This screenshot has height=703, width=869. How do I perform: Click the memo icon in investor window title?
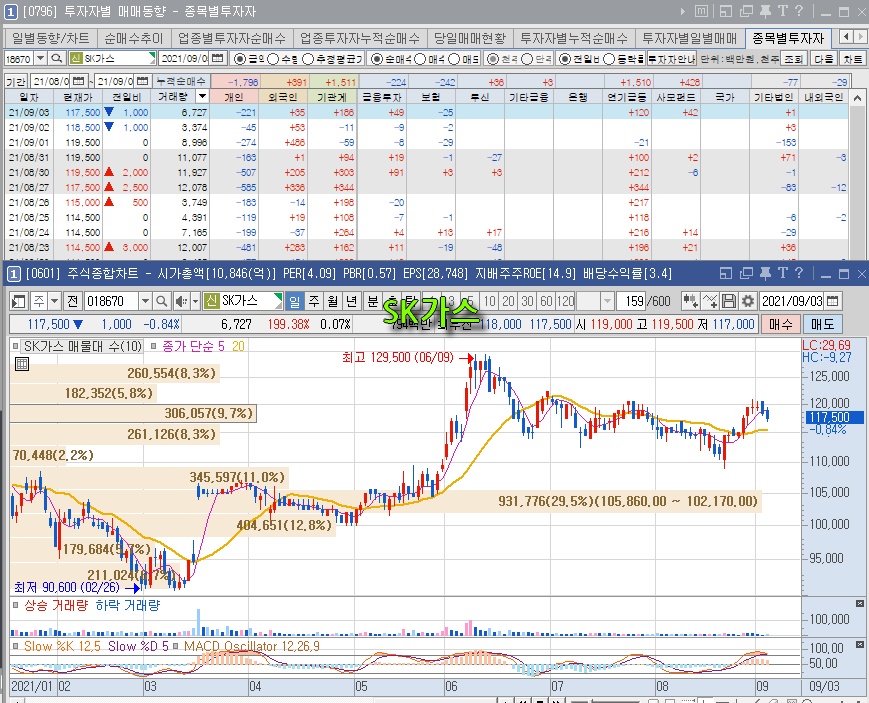pos(701,11)
